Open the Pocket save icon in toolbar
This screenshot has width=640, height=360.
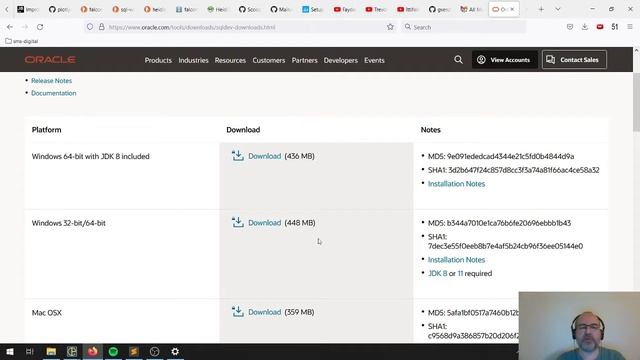pos(570,27)
